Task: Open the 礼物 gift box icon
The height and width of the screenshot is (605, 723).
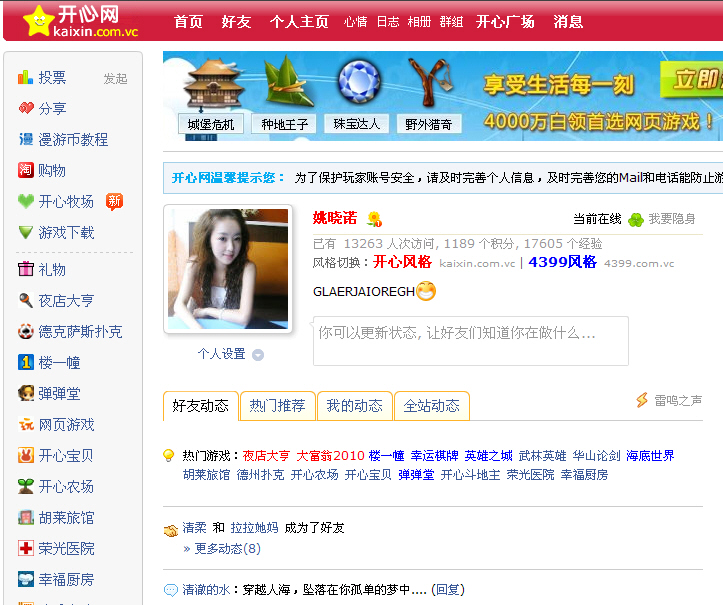Action: click(x=26, y=269)
